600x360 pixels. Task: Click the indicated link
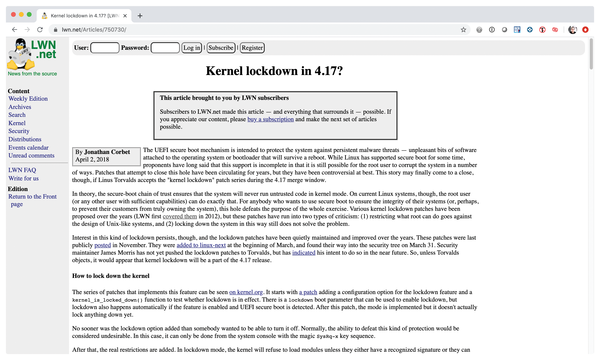coord(304,253)
